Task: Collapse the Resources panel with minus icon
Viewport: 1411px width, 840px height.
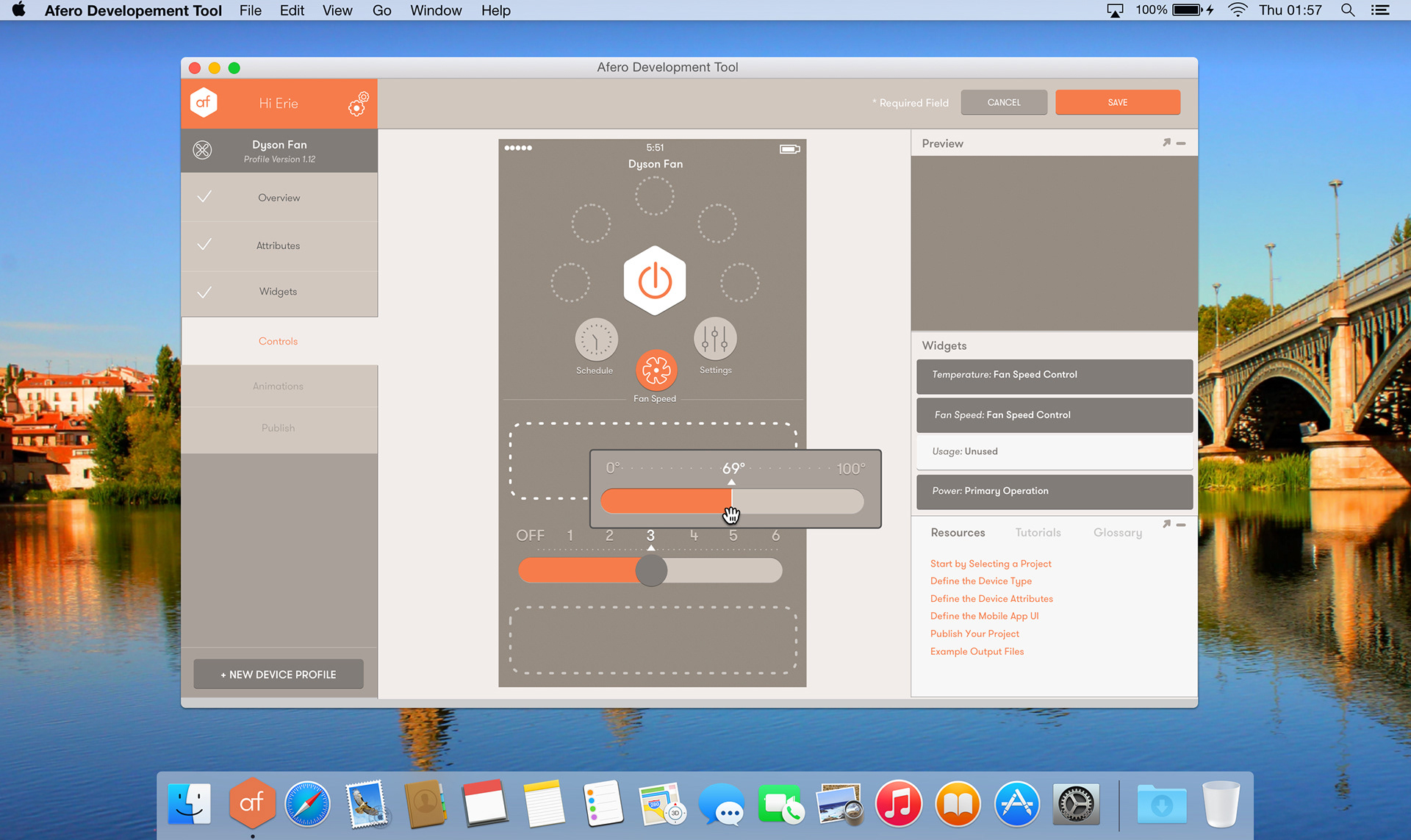Action: [x=1181, y=525]
